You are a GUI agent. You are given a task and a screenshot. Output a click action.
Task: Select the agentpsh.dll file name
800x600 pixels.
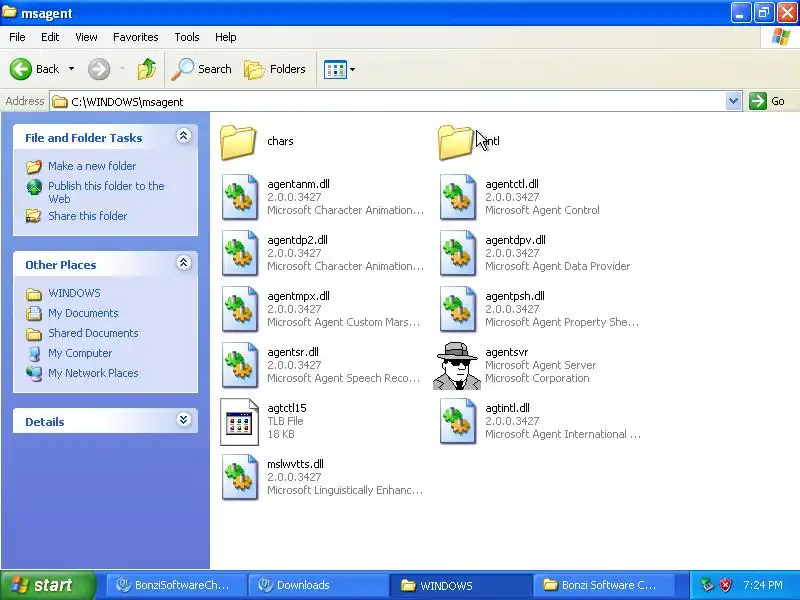(515, 296)
